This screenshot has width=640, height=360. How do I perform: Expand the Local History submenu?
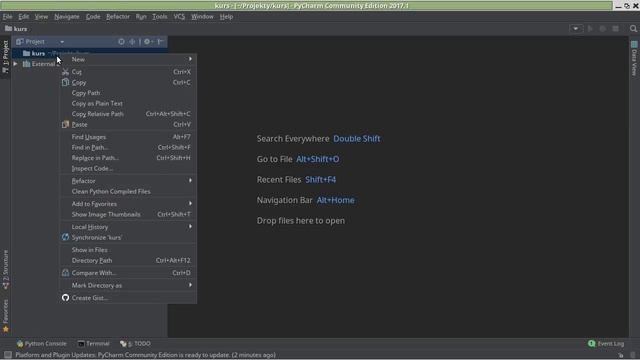click(128, 227)
